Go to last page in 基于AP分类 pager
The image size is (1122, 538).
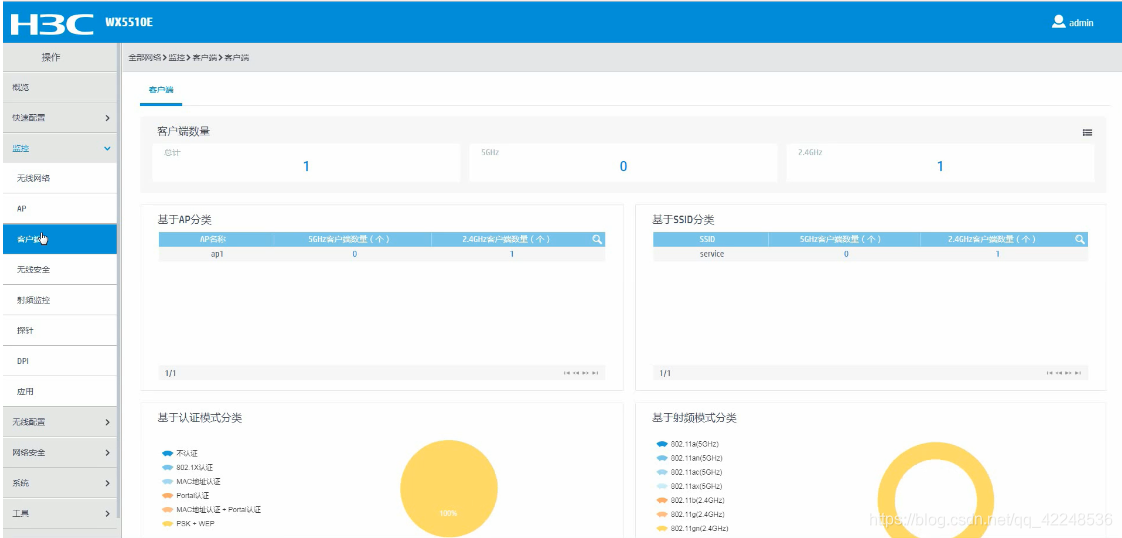tap(595, 373)
